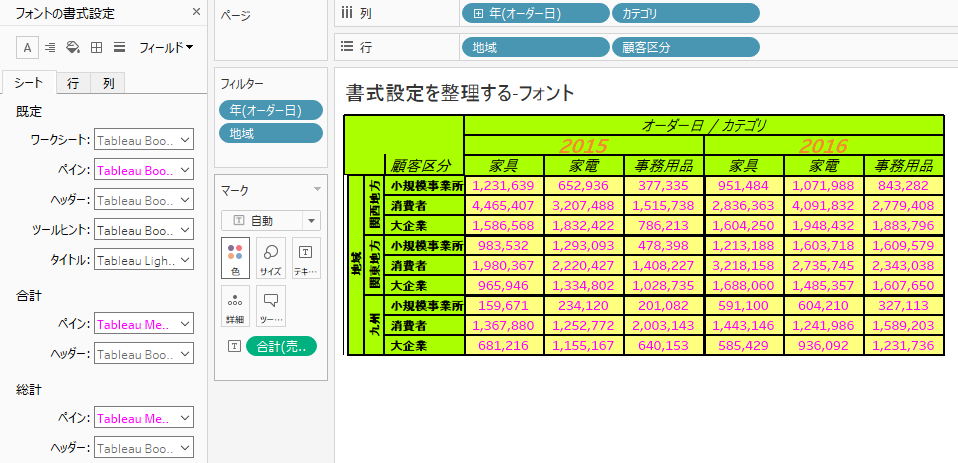Click the vertical 地域 field label
Viewport: 958px width, 463px height.
point(356,266)
